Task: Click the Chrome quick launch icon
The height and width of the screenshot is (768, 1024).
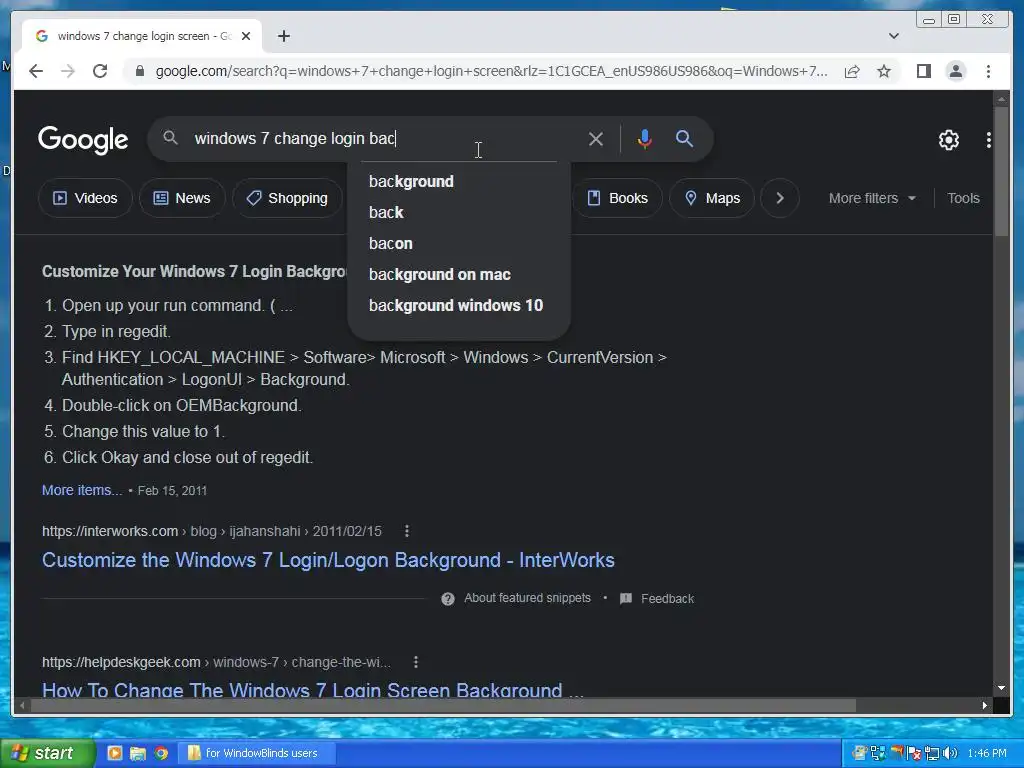Action: [x=161, y=753]
